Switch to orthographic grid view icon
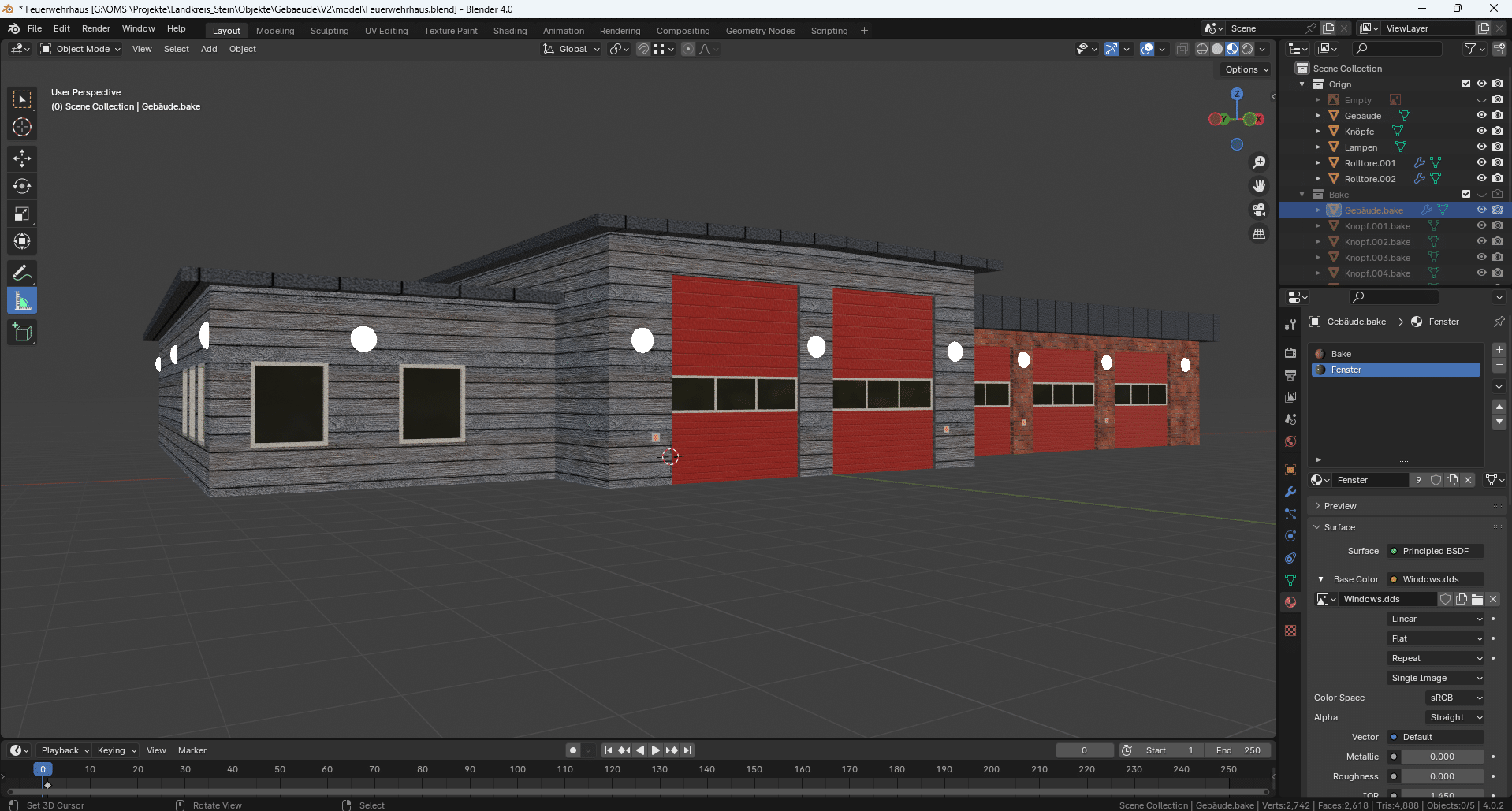This screenshot has height=811, width=1512. [x=1259, y=234]
